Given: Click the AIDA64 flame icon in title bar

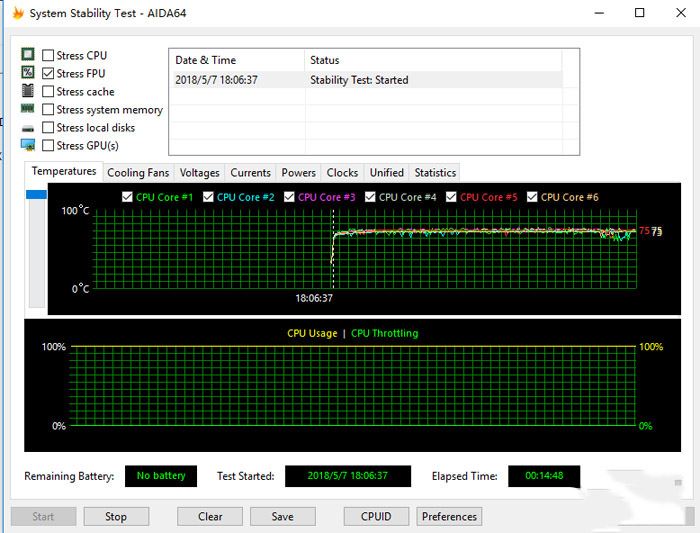Looking at the screenshot, I should (x=18, y=13).
